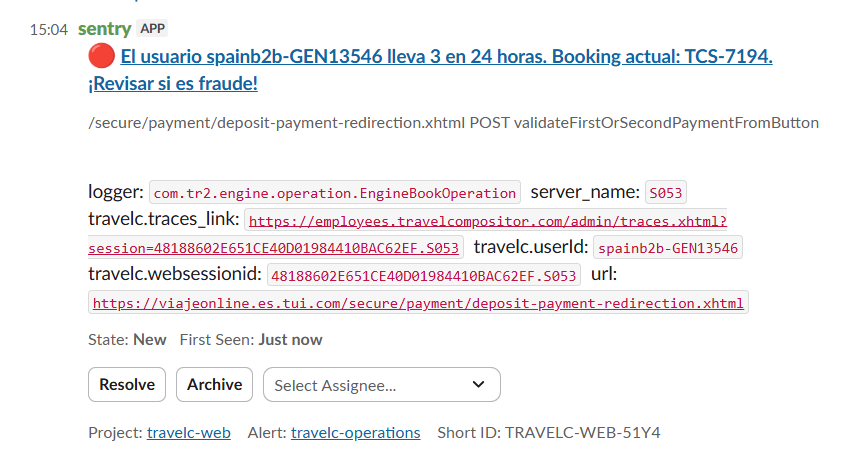Click the travelc.userId value spainb2b-GEN13546

tap(668, 248)
